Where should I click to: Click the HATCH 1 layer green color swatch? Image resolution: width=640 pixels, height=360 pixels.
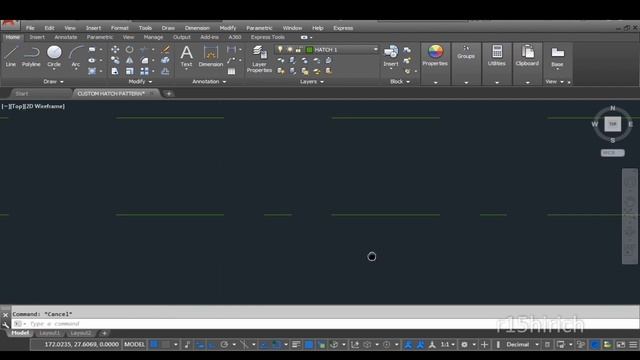tap(309, 50)
